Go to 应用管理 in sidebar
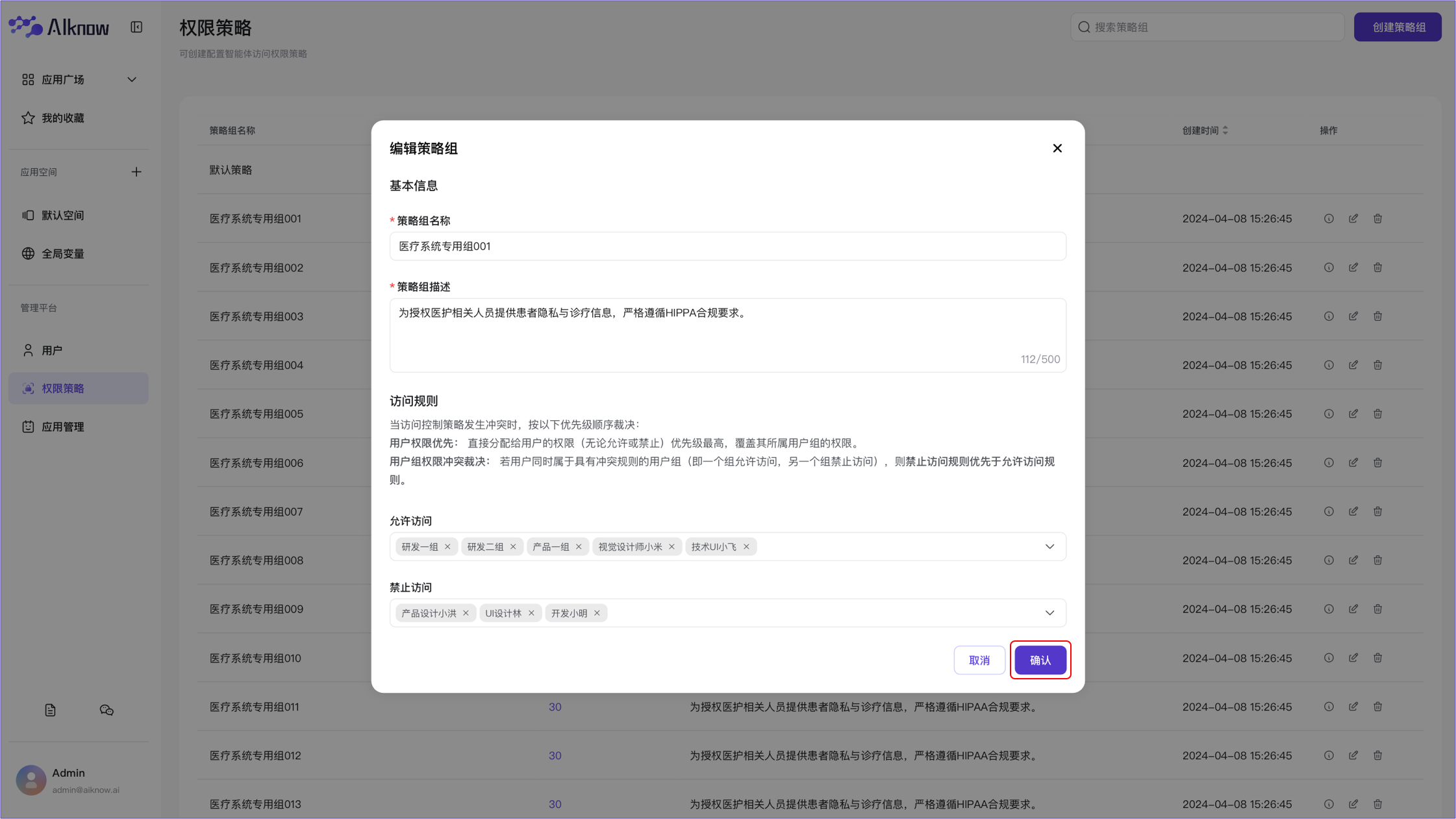The width and height of the screenshot is (1456, 819). (62, 427)
